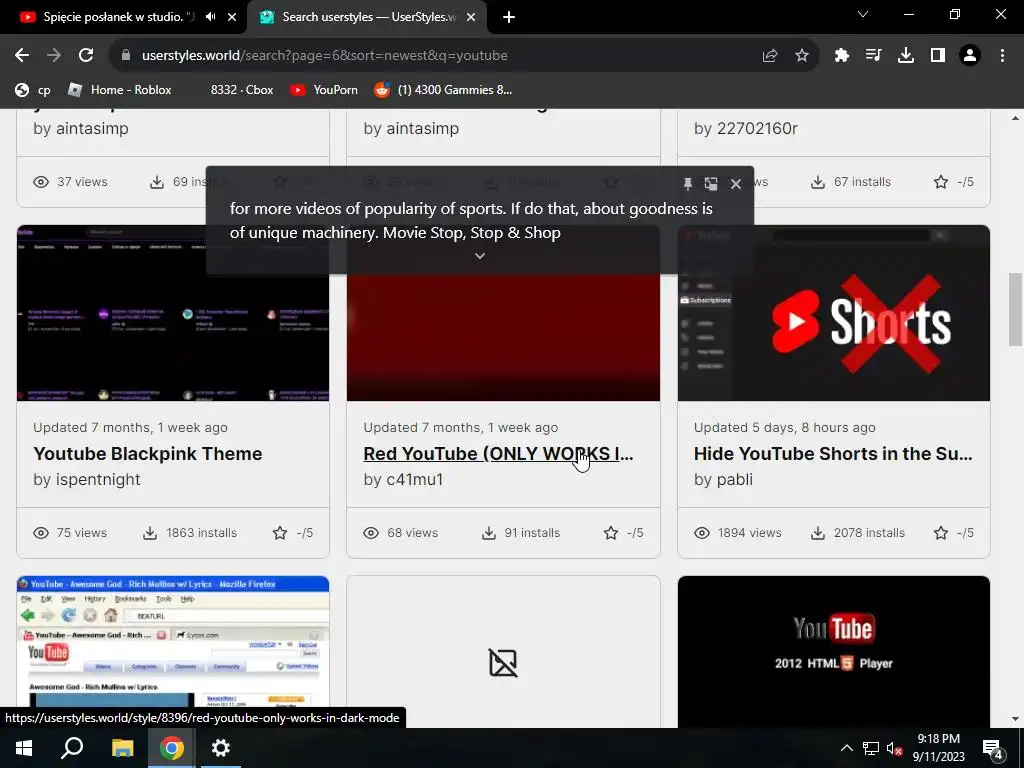
Task: Open the notification center icon
Action: tap(993, 748)
